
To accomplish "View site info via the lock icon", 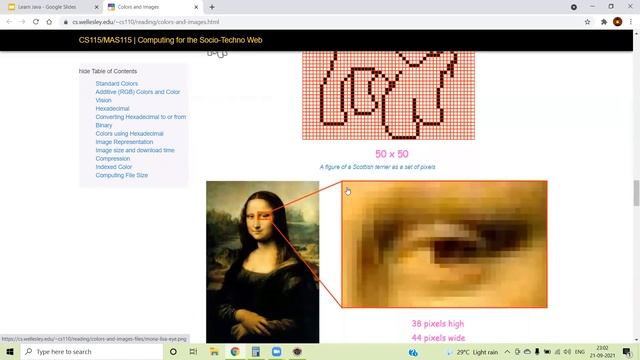I will [x=65, y=22].
